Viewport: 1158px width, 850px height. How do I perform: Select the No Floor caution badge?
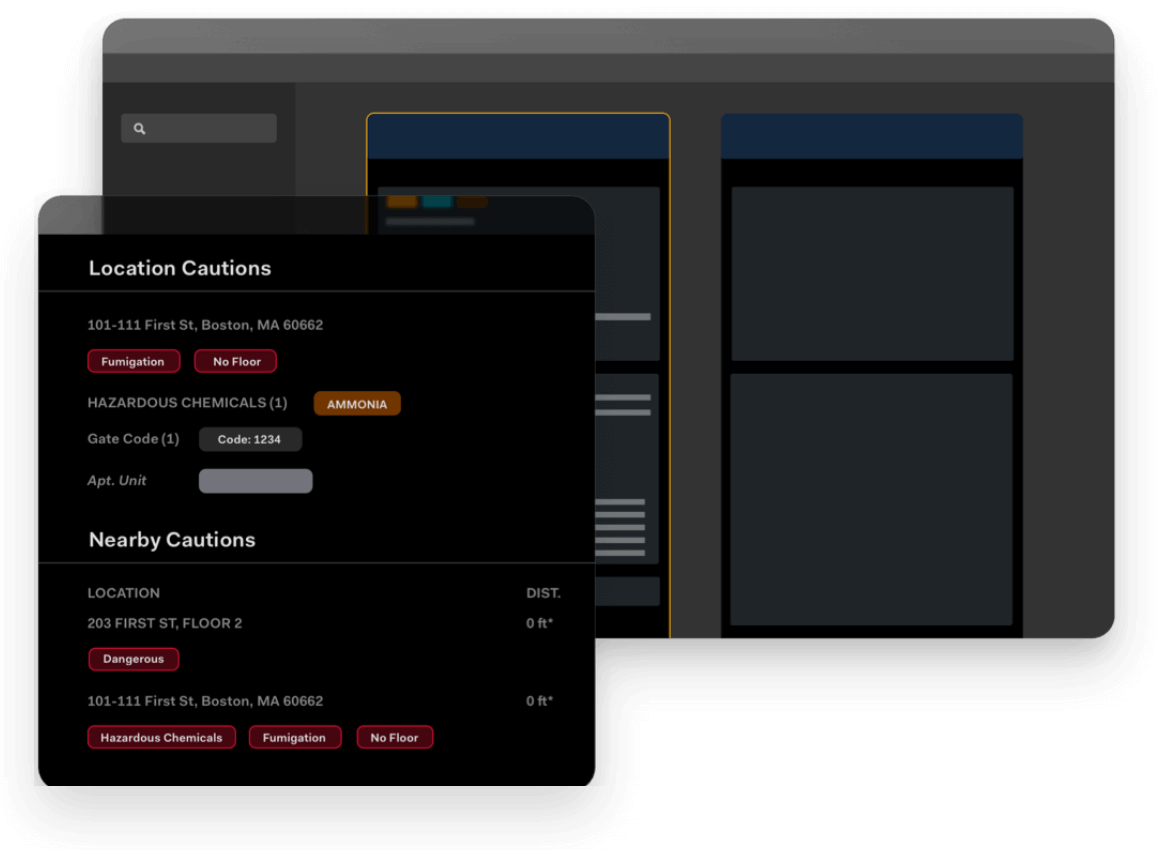coord(235,361)
